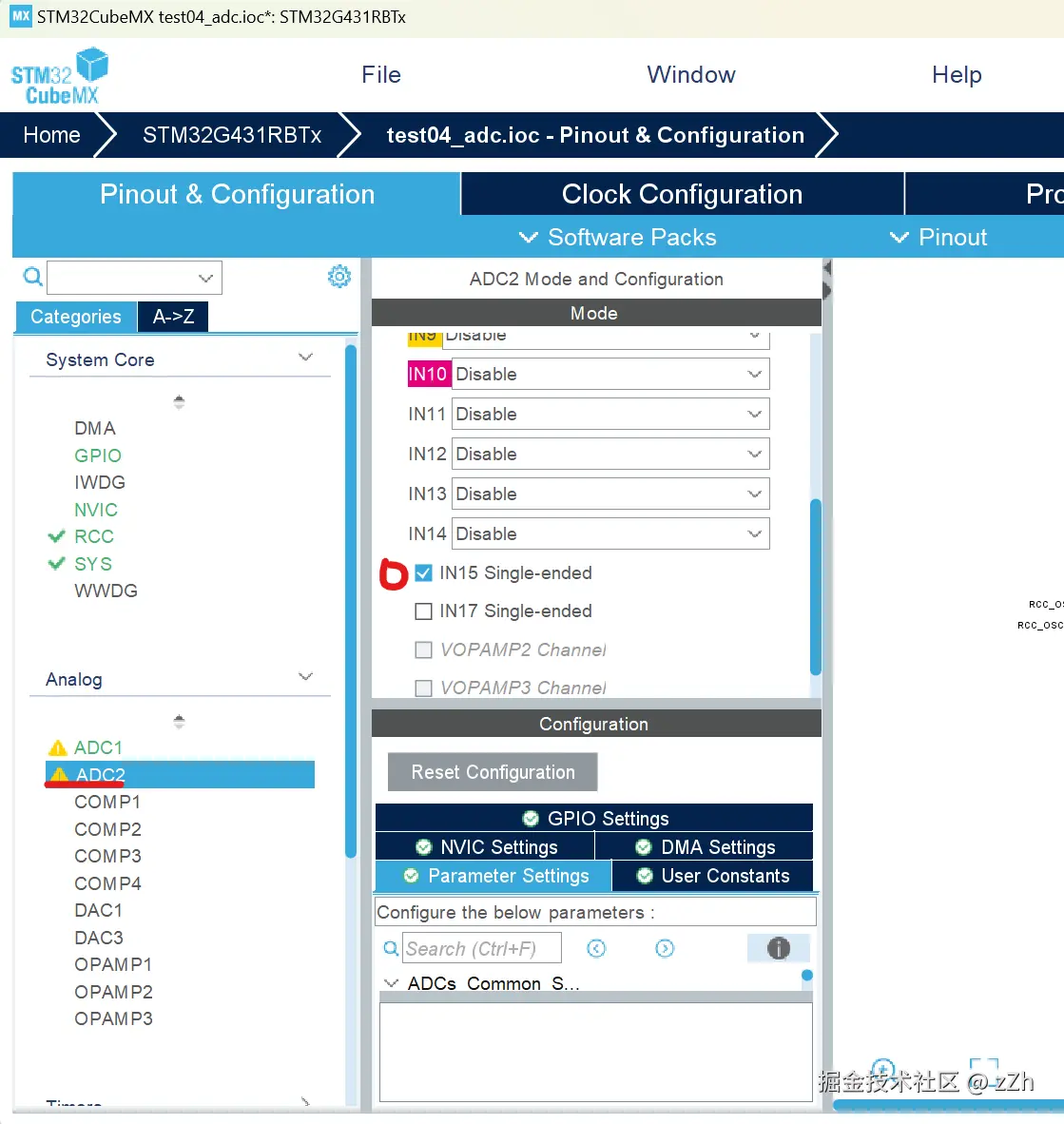Open the IN13 mode dropdown
This screenshot has width=1064, height=1124.
609,494
